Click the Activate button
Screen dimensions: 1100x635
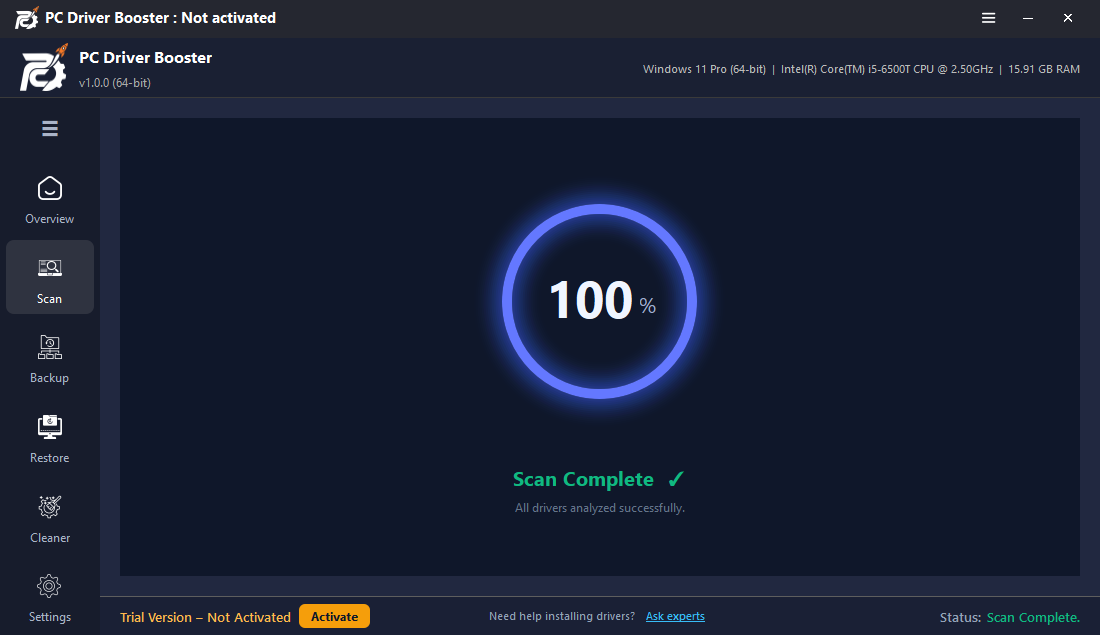coord(335,617)
